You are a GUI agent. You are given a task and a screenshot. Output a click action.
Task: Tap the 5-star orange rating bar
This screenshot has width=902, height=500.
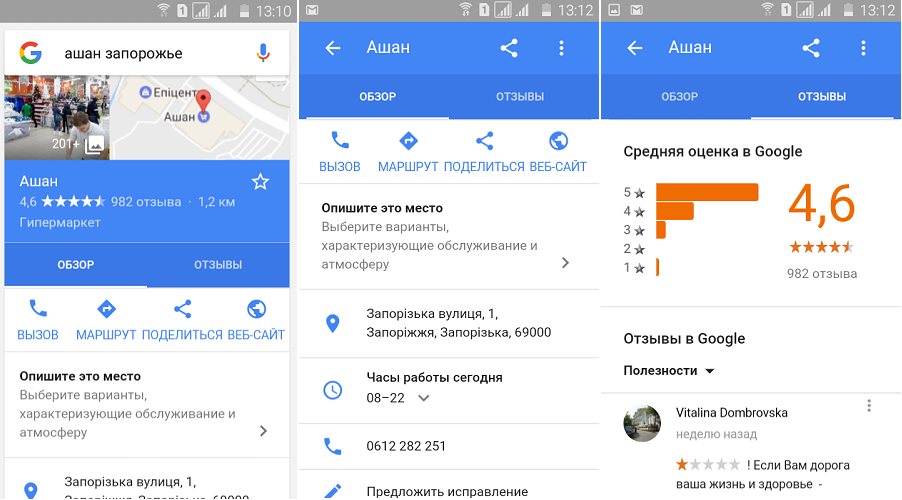click(707, 192)
